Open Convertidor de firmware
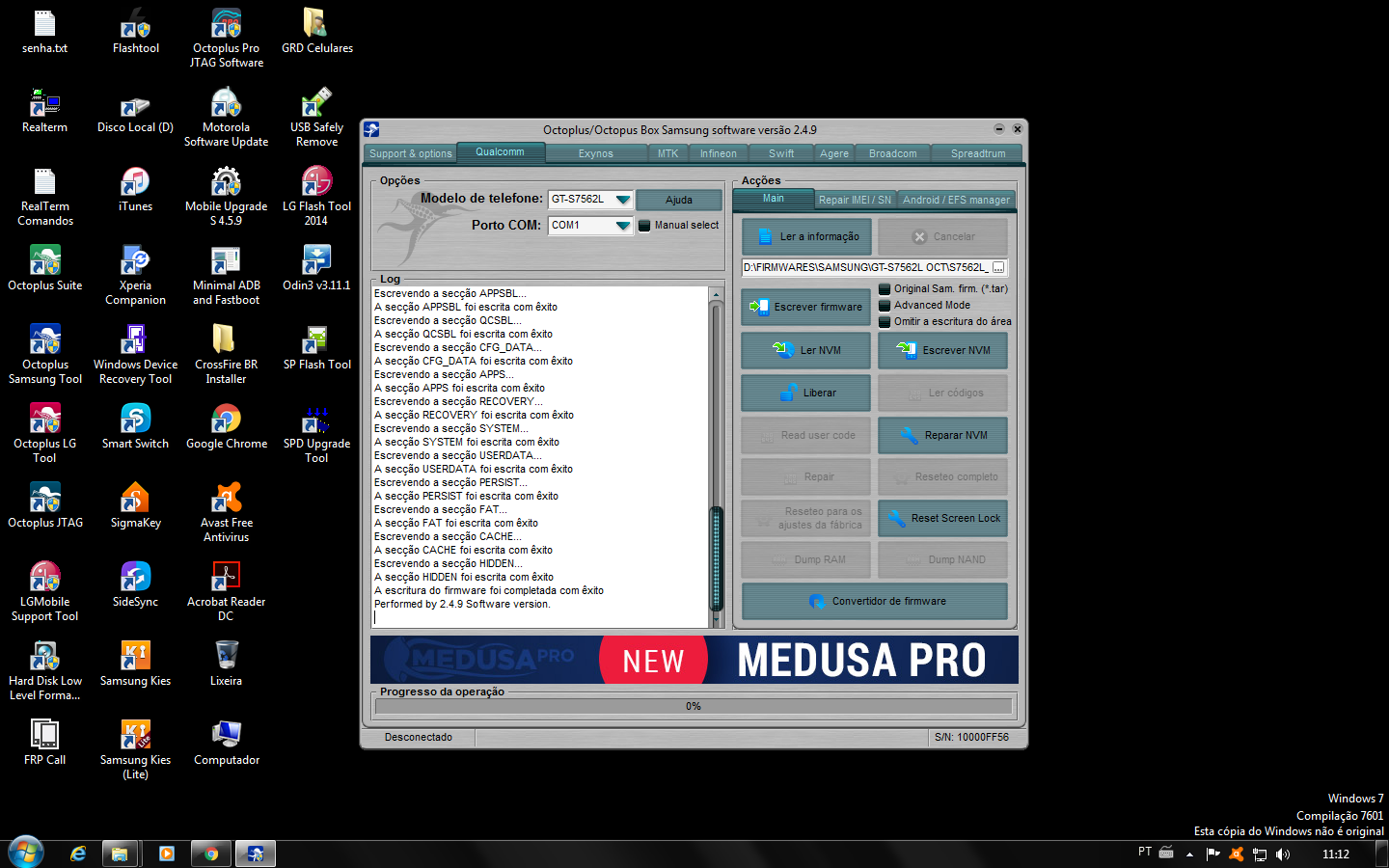The height and width of the screenshot is (868, 1389). [x=876, y=601]
